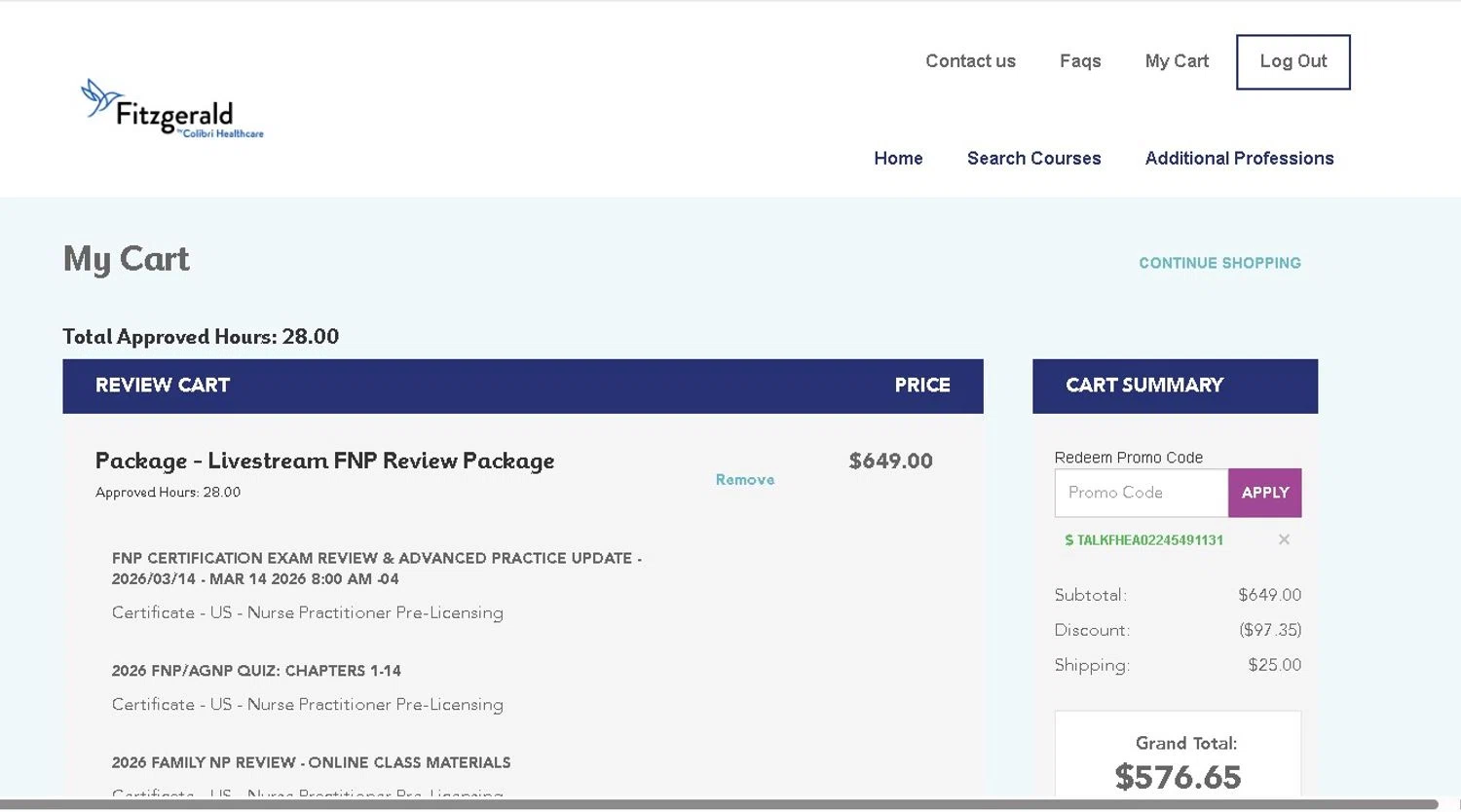This screenshot has width=1461, height=812.
Task: Click the Approved Hours: 28.00 label under the package
Action: coord(168,493)
